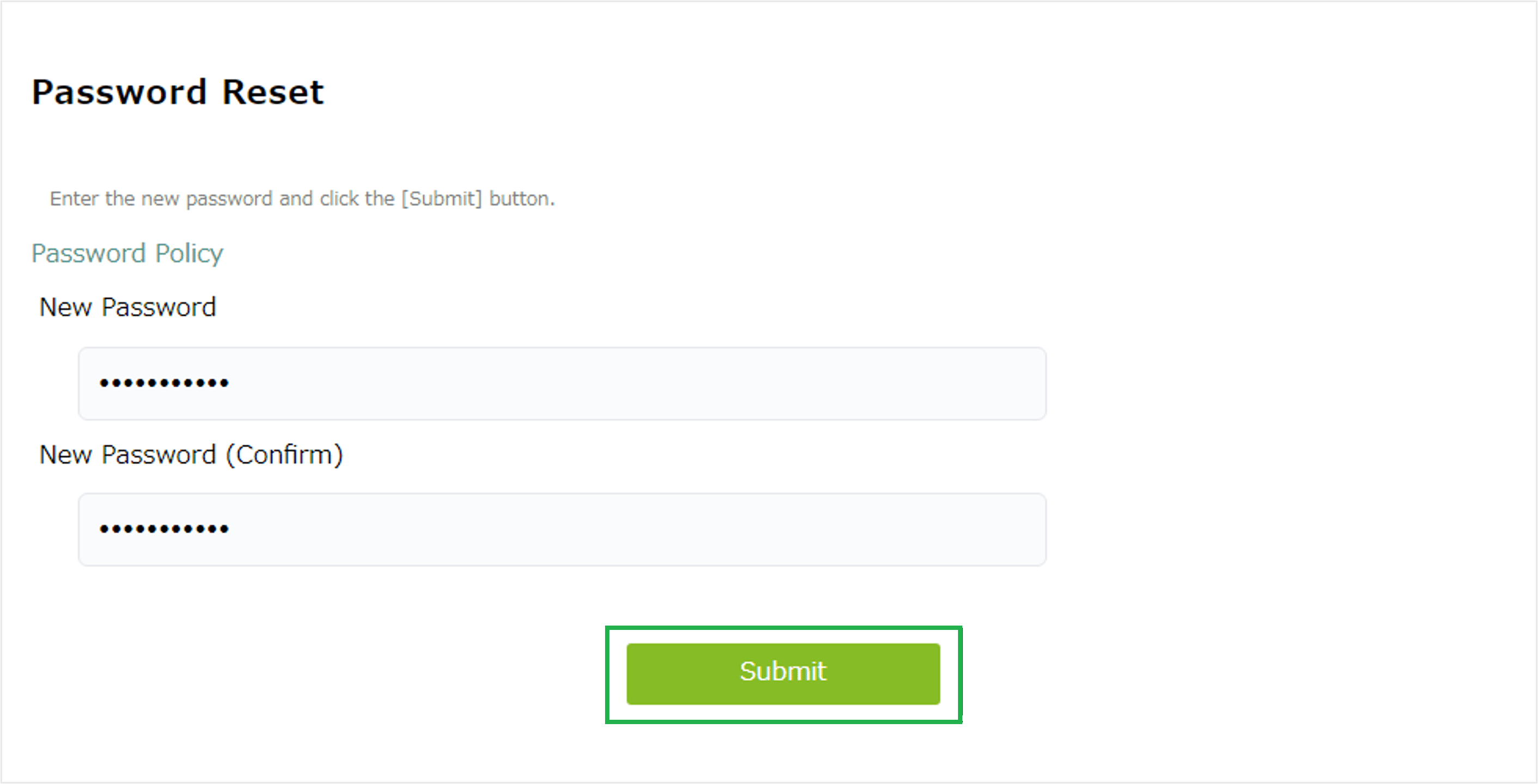1538x784 pixels.
Task: Place cursor on masked dots in New Password
Action: coord(164,383)
